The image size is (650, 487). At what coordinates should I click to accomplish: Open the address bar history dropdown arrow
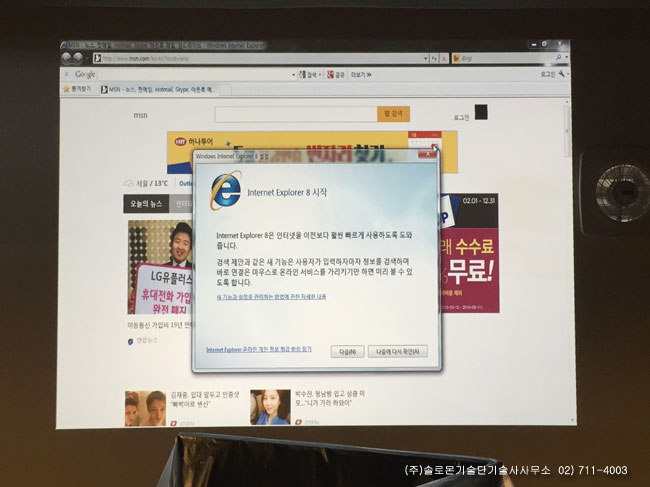pos(426,59)
